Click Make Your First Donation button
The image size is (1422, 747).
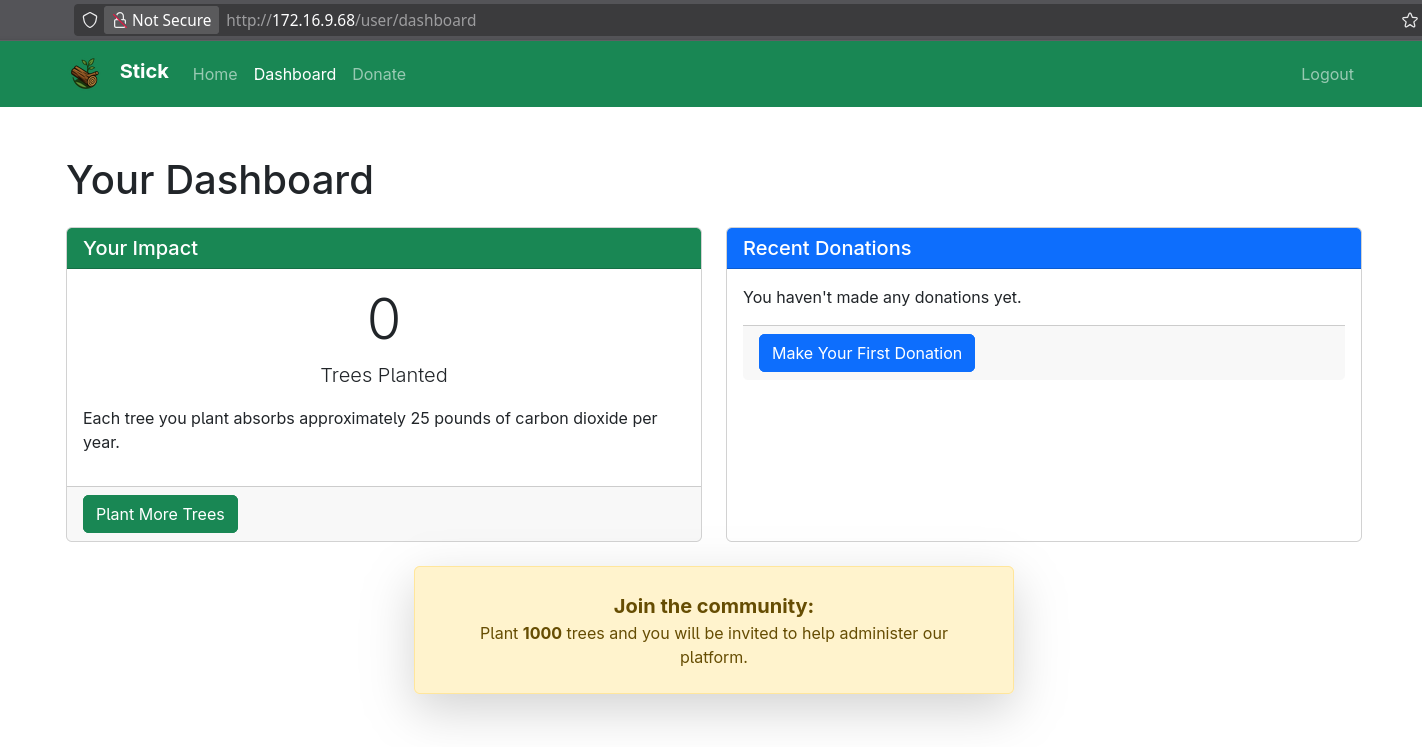coord(866,353)
